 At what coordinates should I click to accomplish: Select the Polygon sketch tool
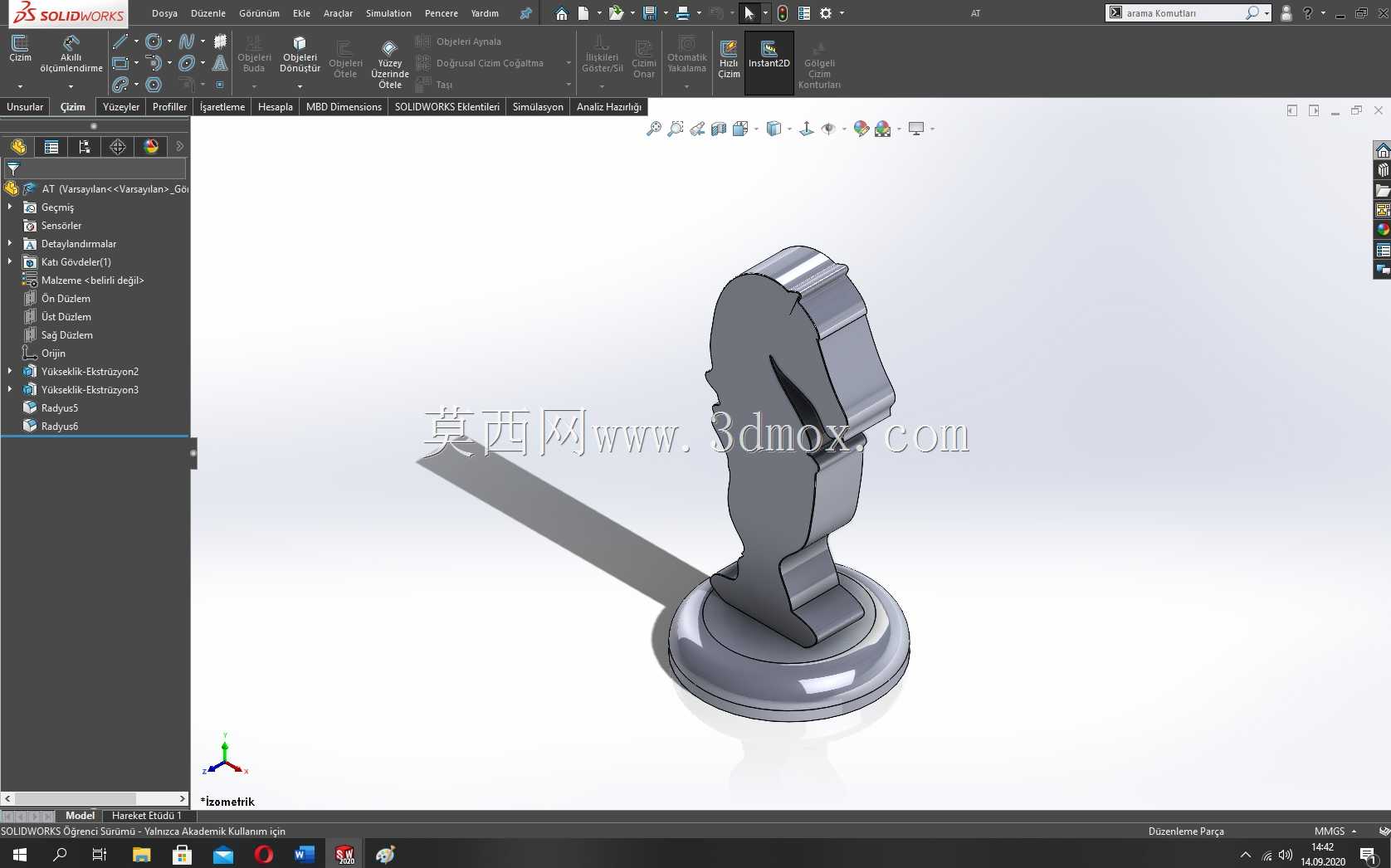tap(153, 85)
